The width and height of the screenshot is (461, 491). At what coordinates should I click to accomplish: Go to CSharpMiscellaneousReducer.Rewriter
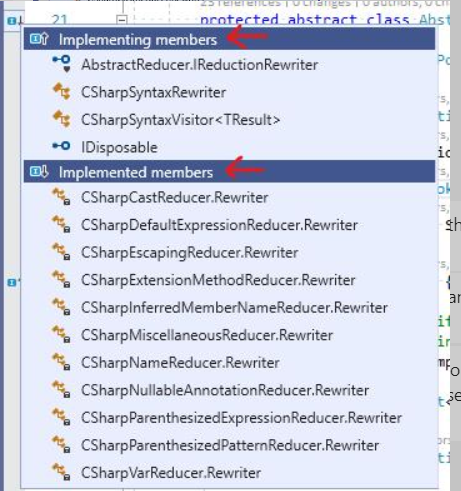click(x=207, y=335)
